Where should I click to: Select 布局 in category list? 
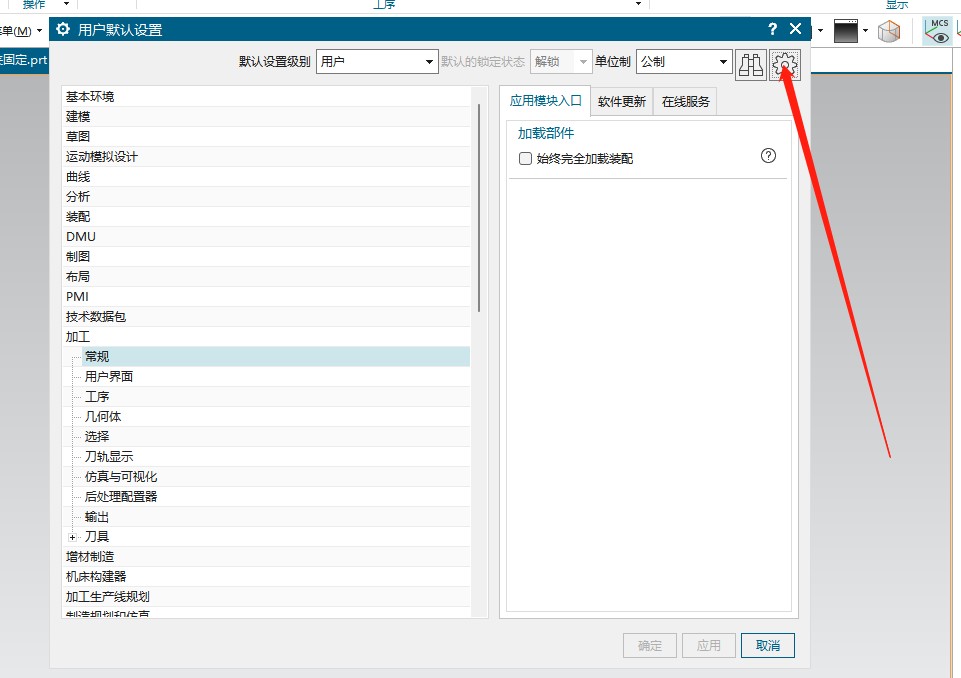pyautogui.click(x=266, y=276)
